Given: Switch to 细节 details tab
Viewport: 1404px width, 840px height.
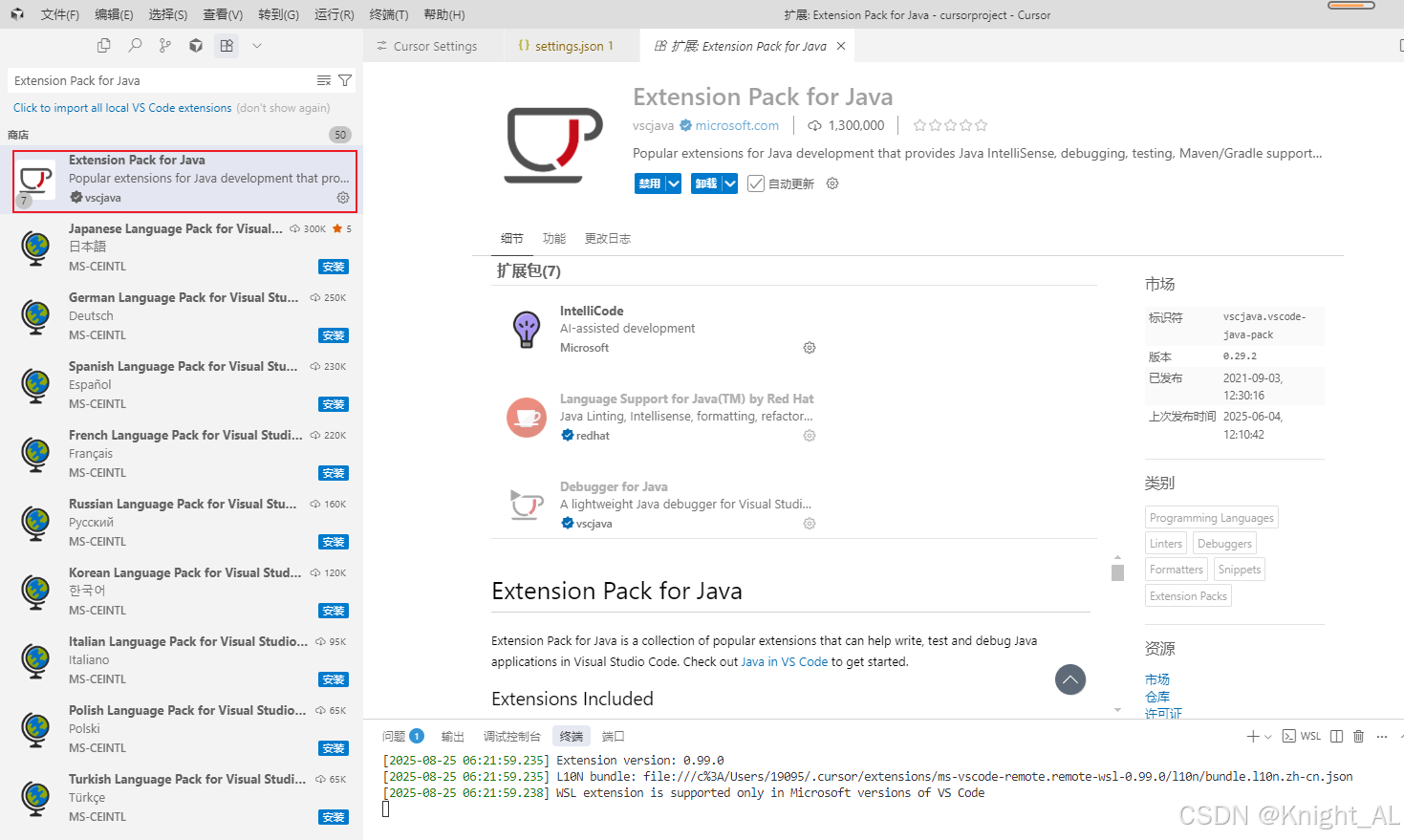Looking at the screenshot, I should click(x=512, y=239).
